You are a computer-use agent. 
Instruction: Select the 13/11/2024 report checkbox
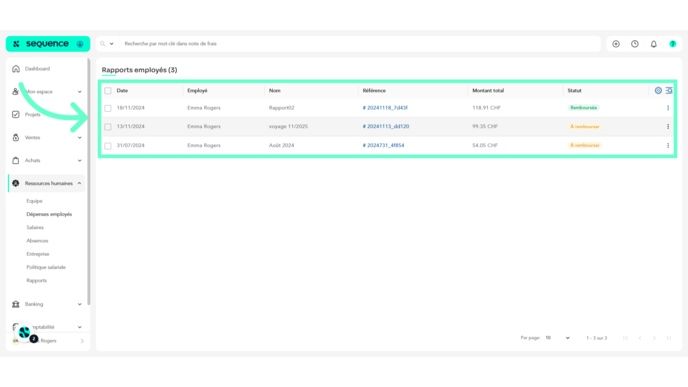click(x=108, y=127)
